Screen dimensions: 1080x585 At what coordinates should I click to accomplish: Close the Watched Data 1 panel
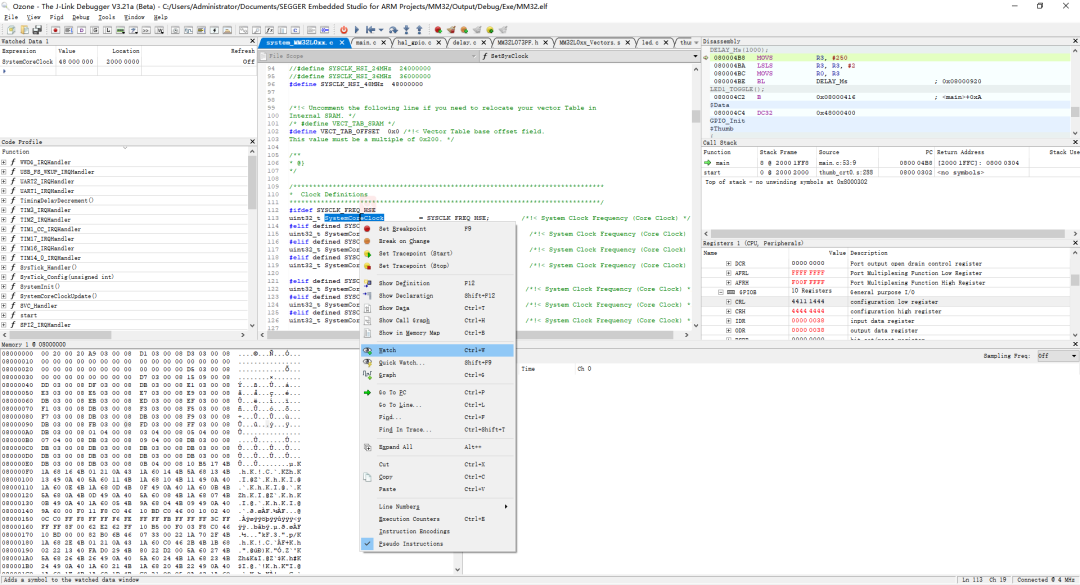pyautogui.click(x=252, y=41)
